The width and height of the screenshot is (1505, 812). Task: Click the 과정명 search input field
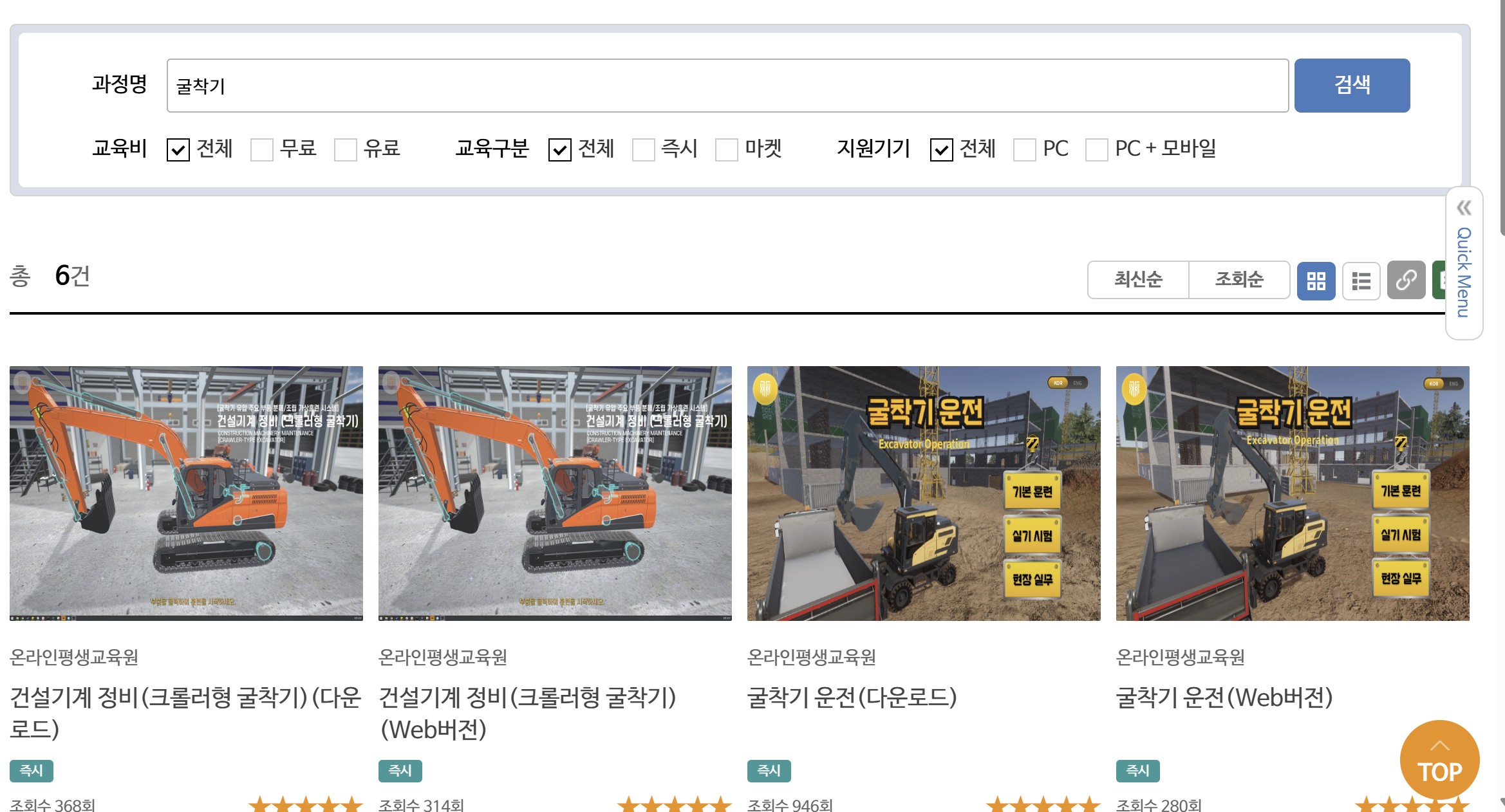(727, 86)
